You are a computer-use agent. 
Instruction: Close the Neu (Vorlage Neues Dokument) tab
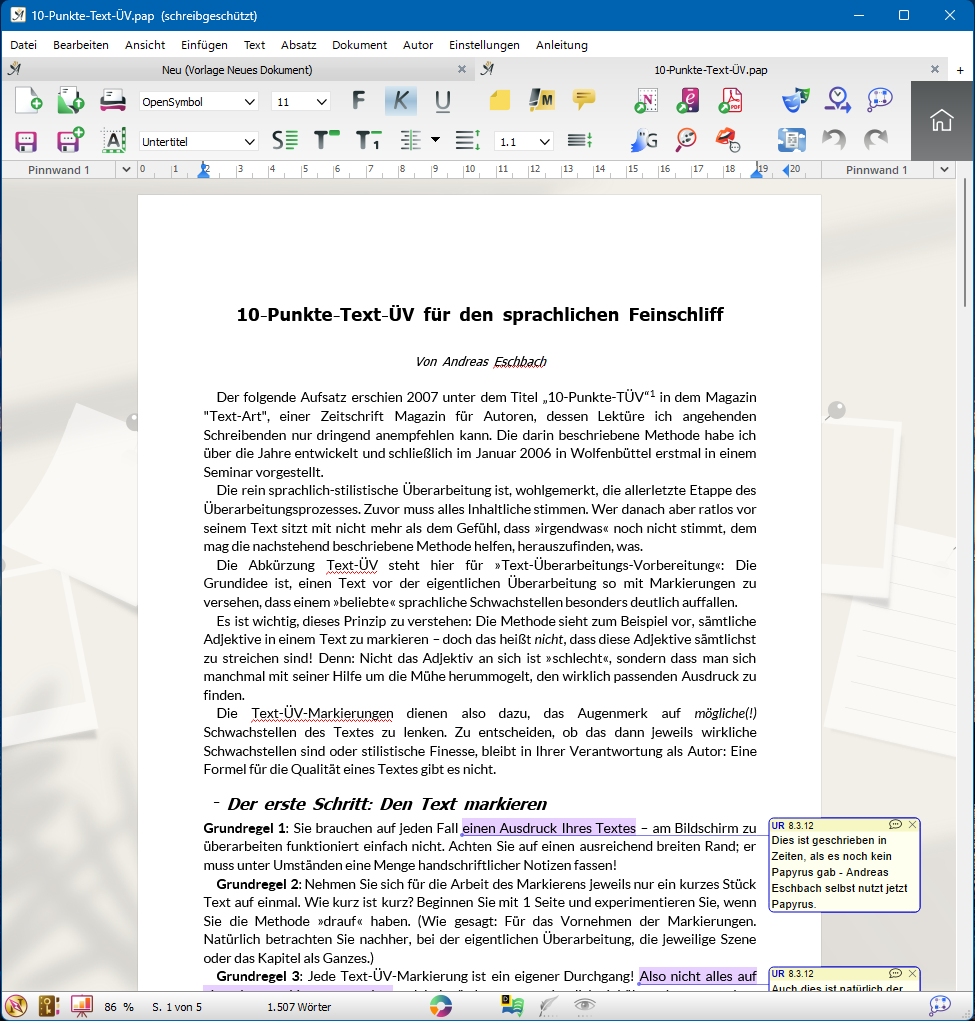tap(462, 69)
